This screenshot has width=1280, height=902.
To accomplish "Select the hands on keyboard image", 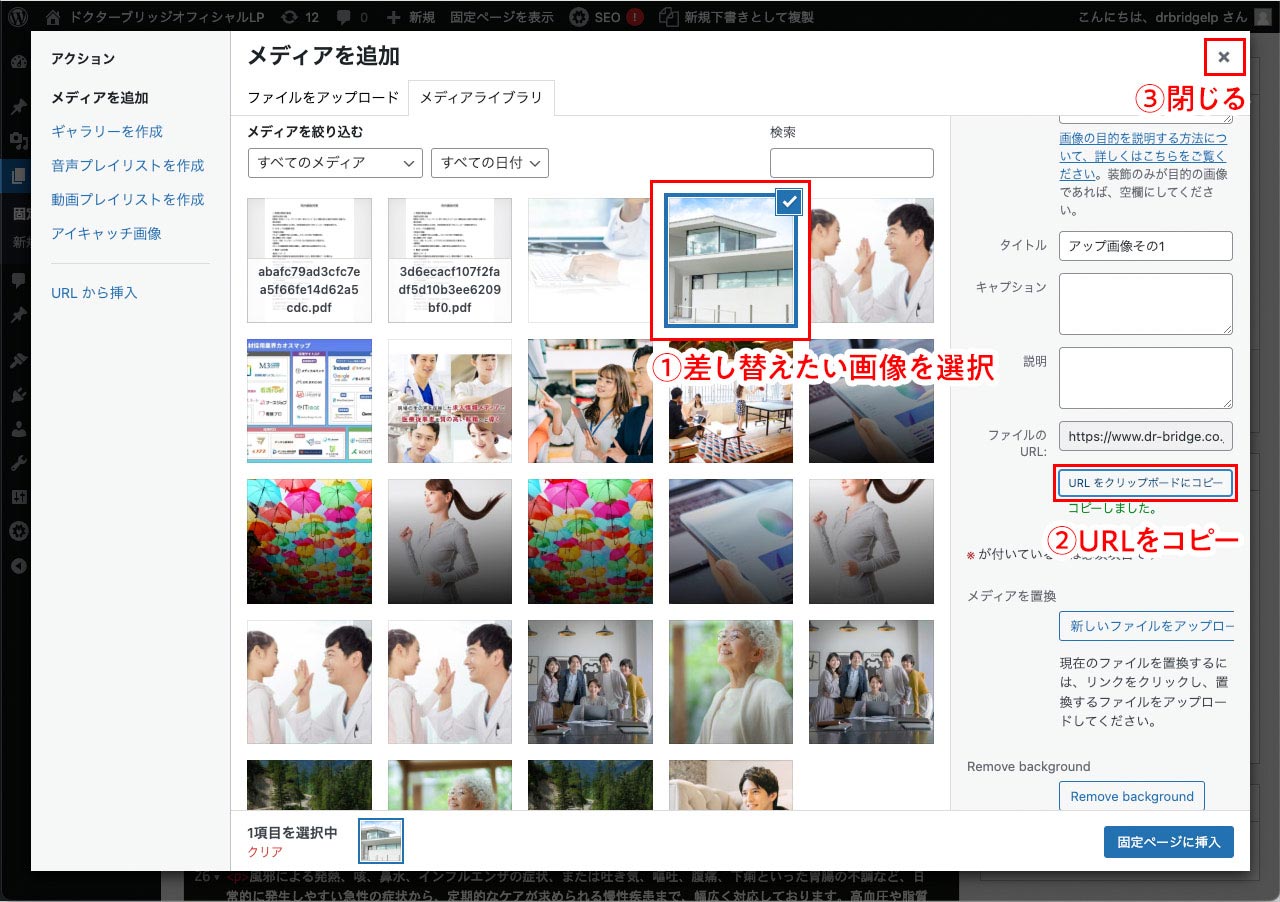I will (590, 260).
